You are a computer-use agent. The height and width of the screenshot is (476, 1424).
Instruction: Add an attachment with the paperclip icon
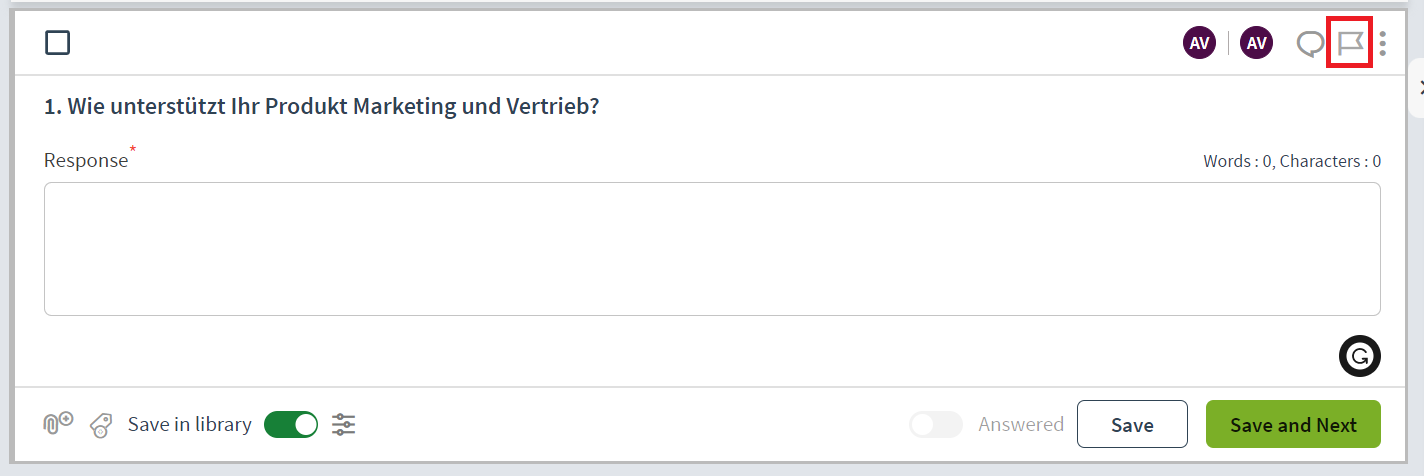tap(58, 424)
